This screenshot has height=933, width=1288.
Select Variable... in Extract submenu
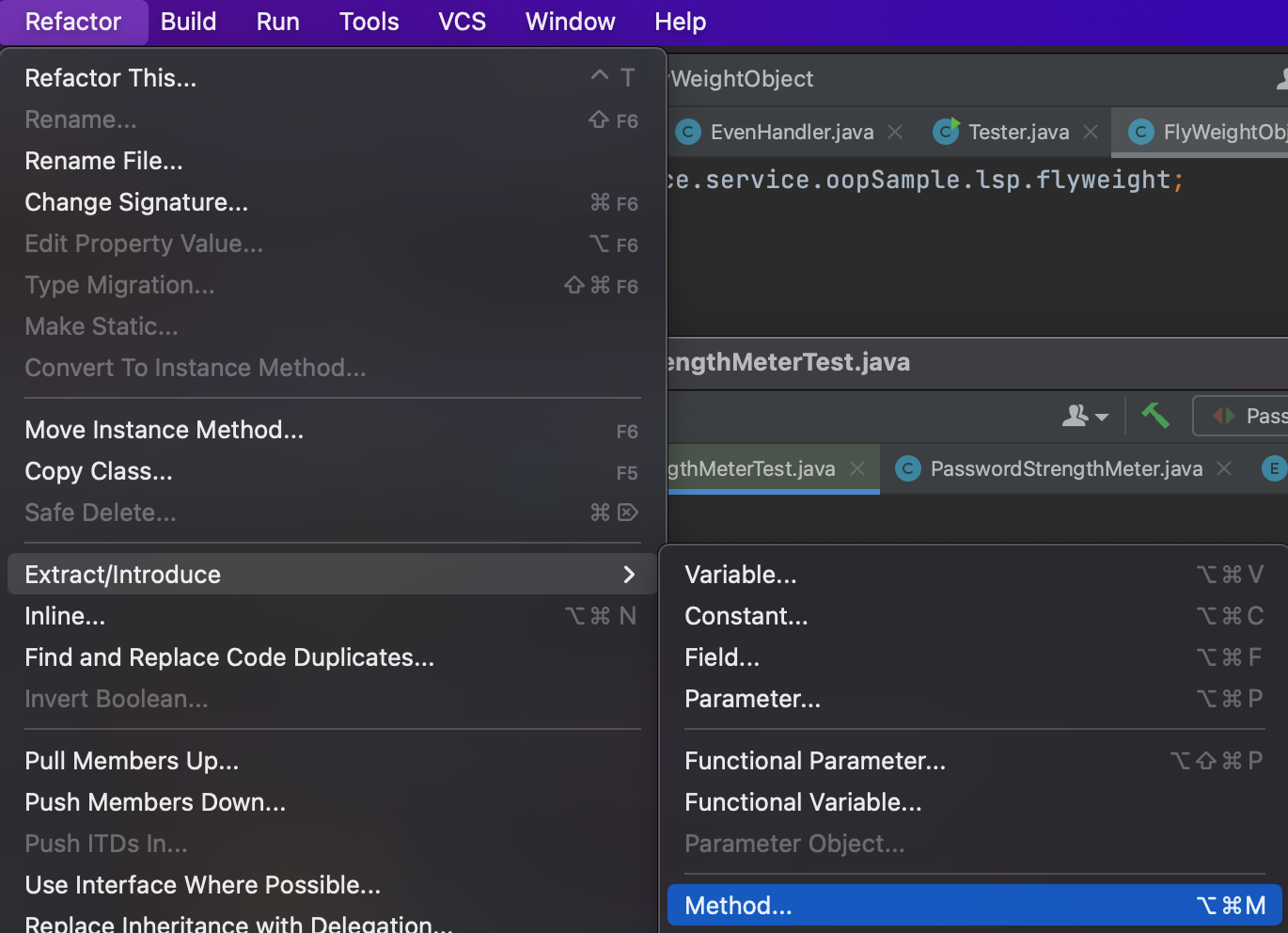coord(974,575)
